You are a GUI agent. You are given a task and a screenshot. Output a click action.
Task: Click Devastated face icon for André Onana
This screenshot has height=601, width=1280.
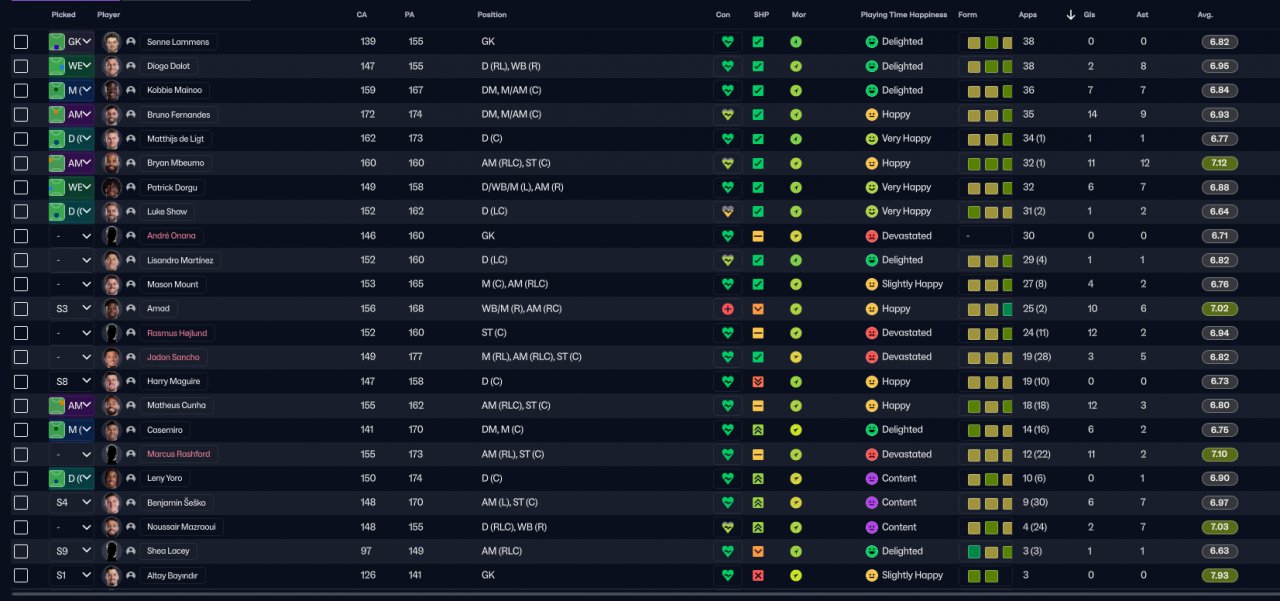coord(872,236)
